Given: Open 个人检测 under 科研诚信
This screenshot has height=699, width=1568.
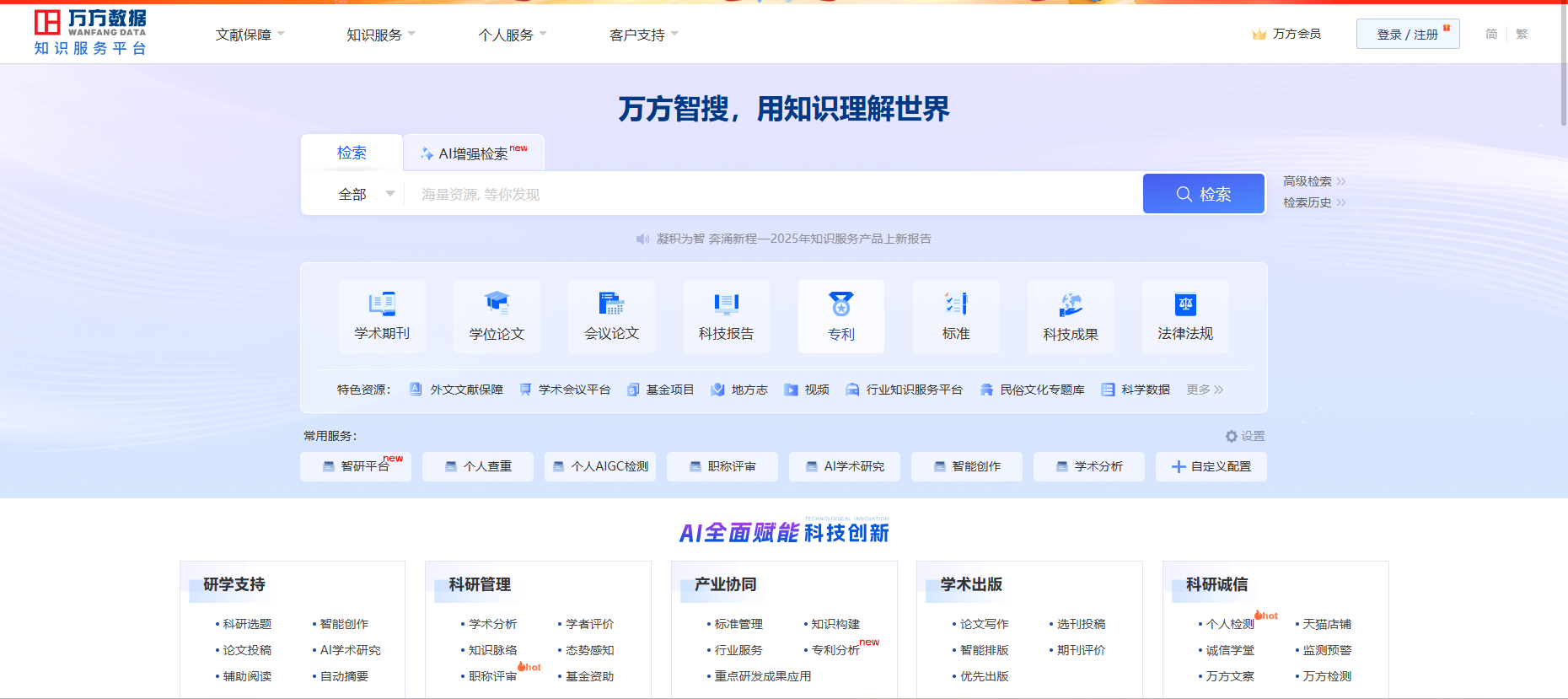Looking at the screenshot, I should point(1230,624).
